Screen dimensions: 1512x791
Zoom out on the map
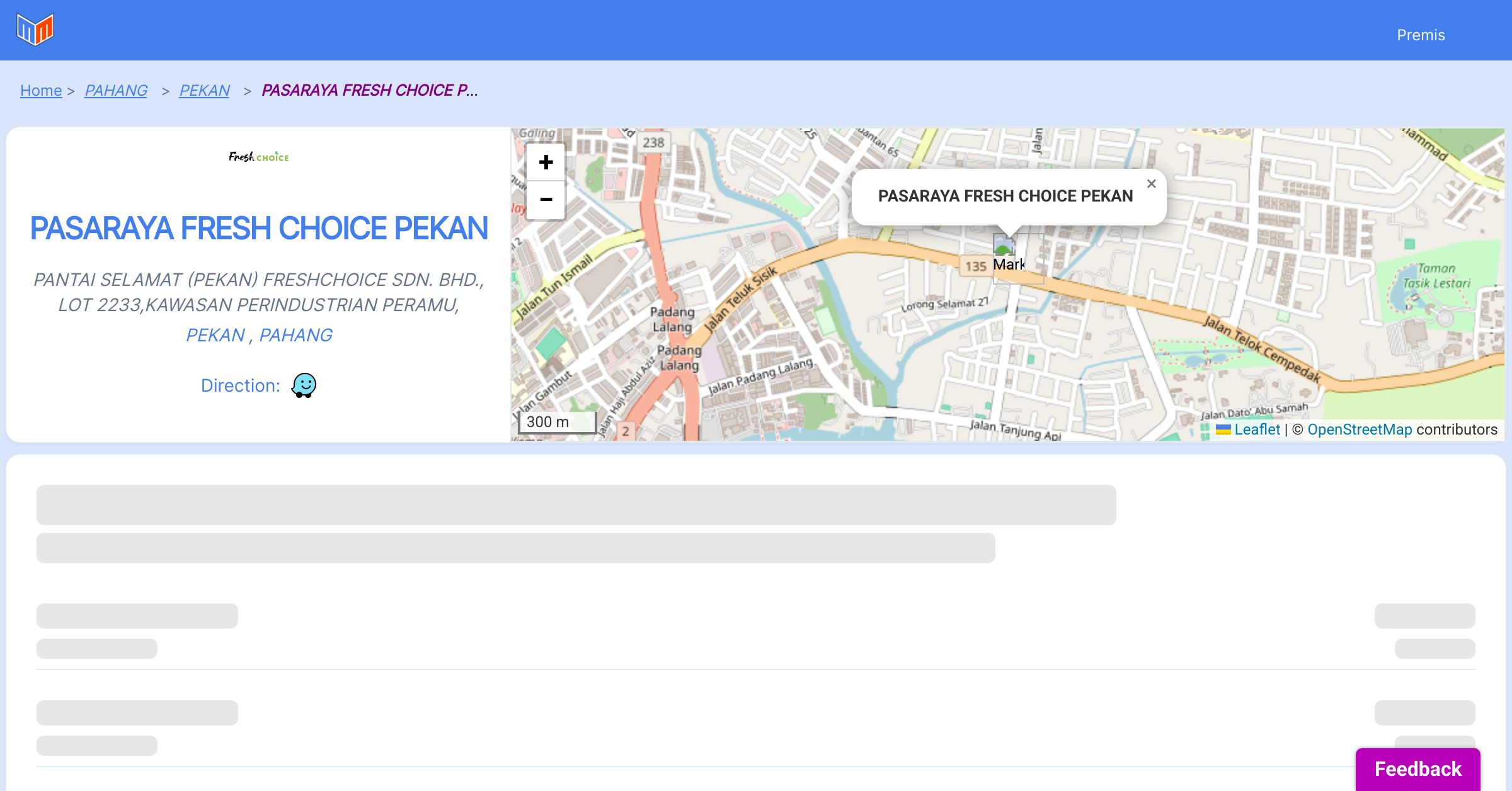pos(546,200)
